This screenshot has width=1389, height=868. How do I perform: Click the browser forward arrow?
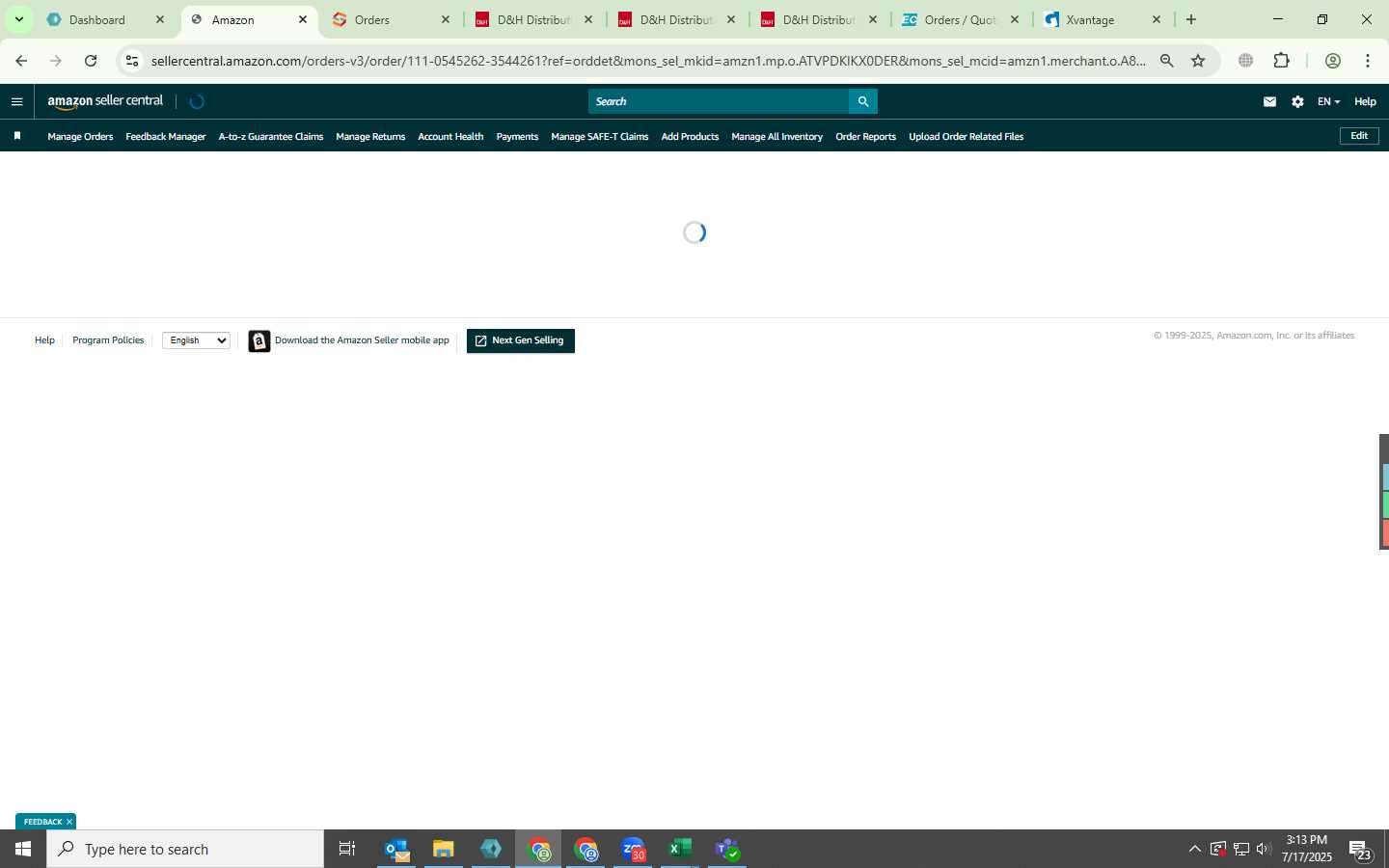[x=56, y=61]
